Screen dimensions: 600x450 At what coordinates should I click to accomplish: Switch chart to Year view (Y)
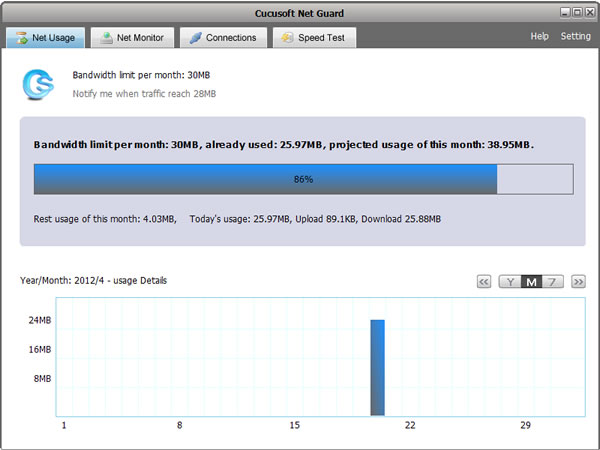tap(510, 282)
